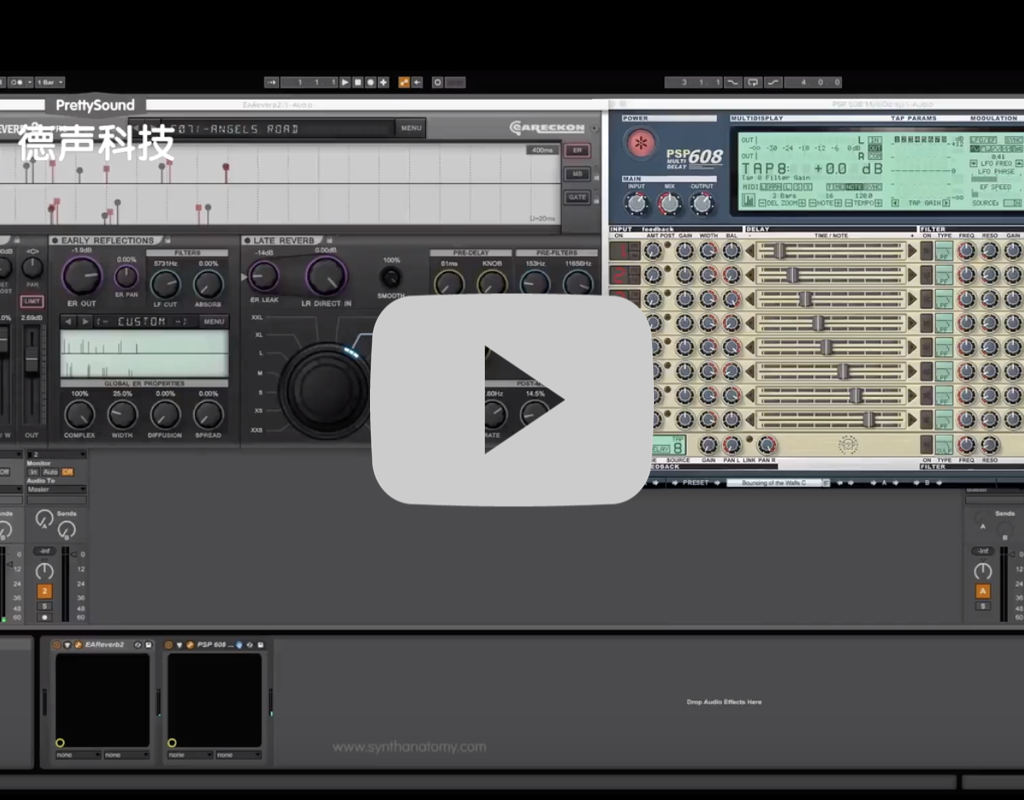Toggle tap 1 ON button in PSP 608

[x=624, y=251]
